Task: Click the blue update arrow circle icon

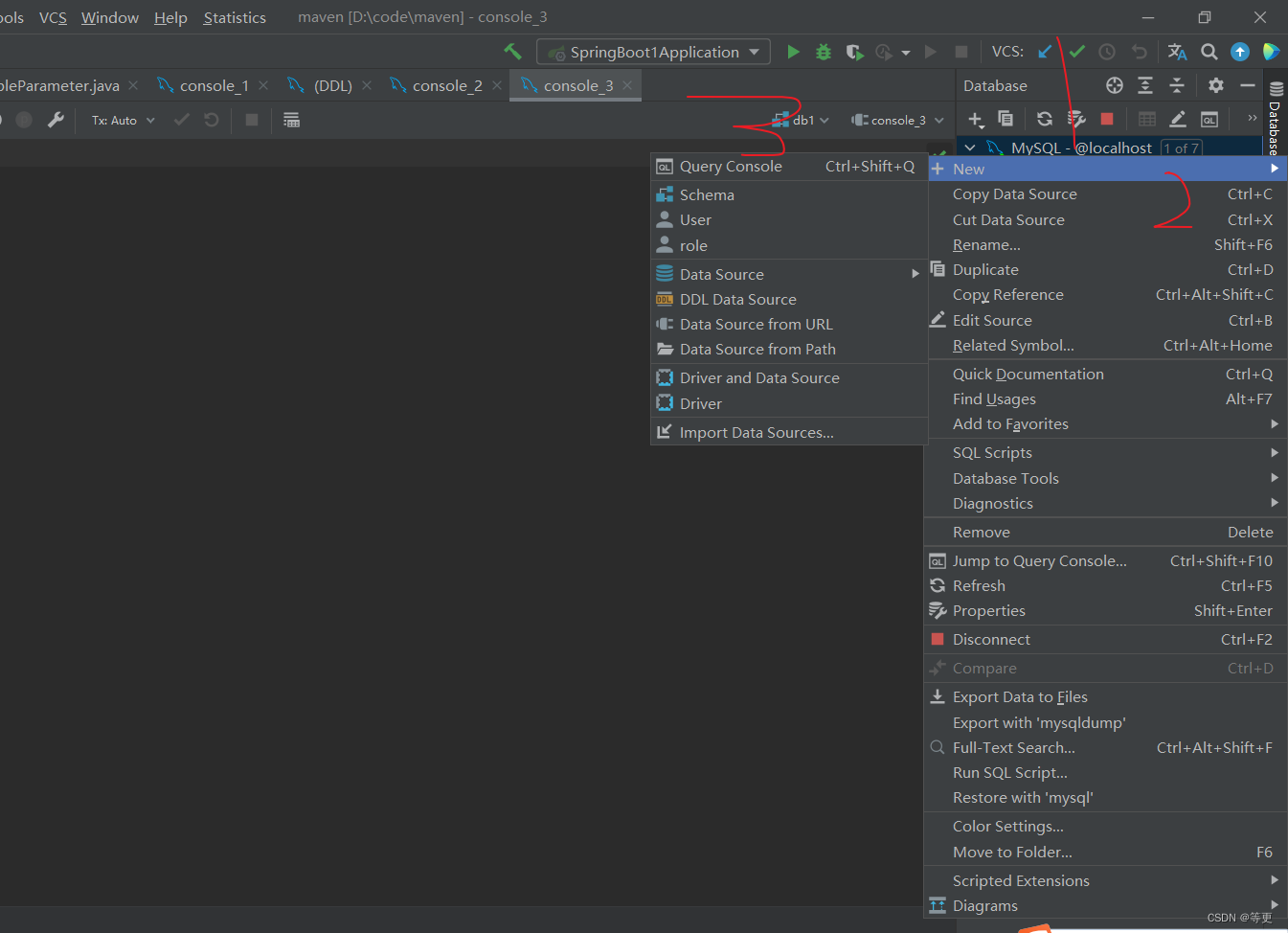Action: coord(1240,52)
